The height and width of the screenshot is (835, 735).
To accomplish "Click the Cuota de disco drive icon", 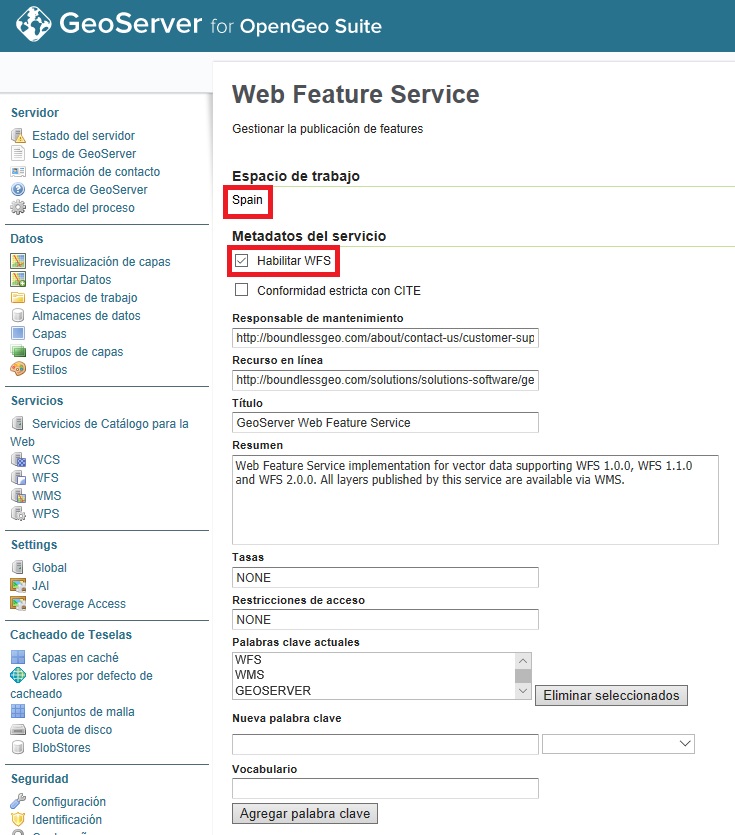I will (x=18, y=730).
